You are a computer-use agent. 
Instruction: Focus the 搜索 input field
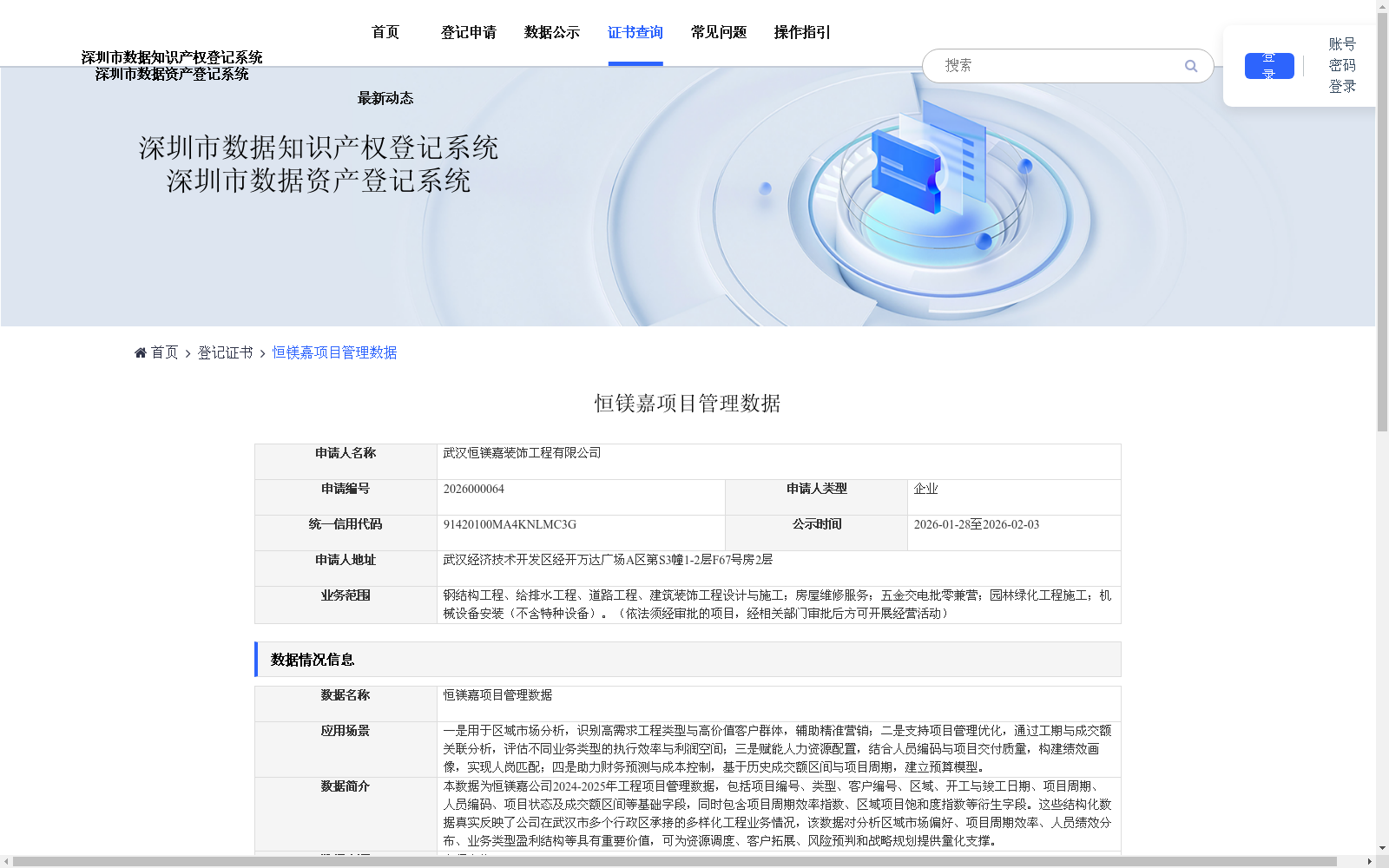click(x=1059, y=66)
